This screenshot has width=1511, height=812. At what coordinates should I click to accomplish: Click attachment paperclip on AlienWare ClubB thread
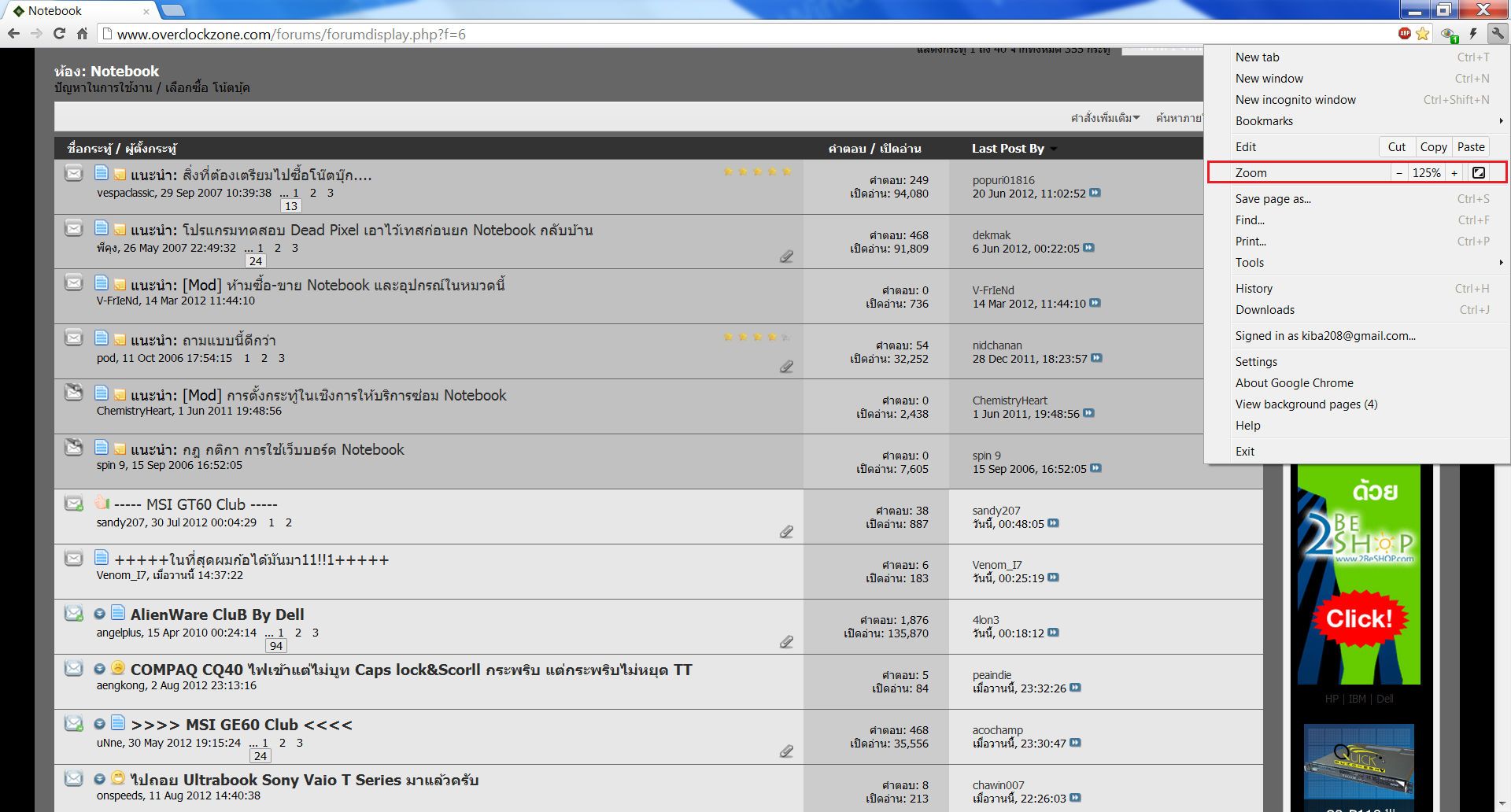[786, 642]
